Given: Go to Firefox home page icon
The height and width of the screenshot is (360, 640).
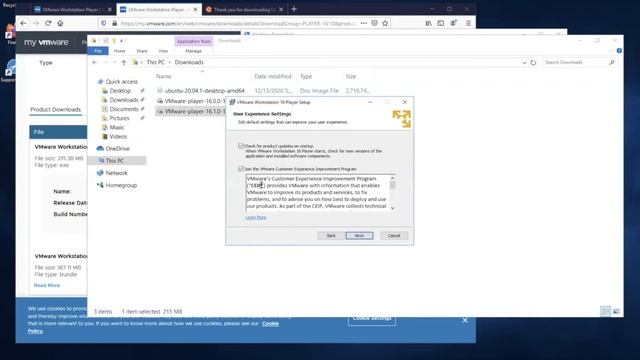Looking at the screenshot, I should (x=60, y=23).
